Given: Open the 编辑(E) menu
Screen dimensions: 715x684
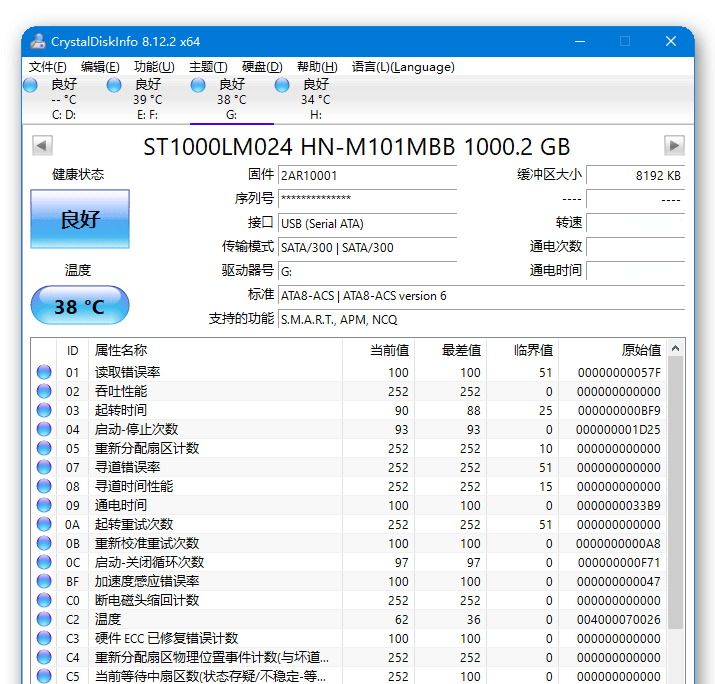Looking at the screenshot, I should pyautogui.click(x=100, y=67).
